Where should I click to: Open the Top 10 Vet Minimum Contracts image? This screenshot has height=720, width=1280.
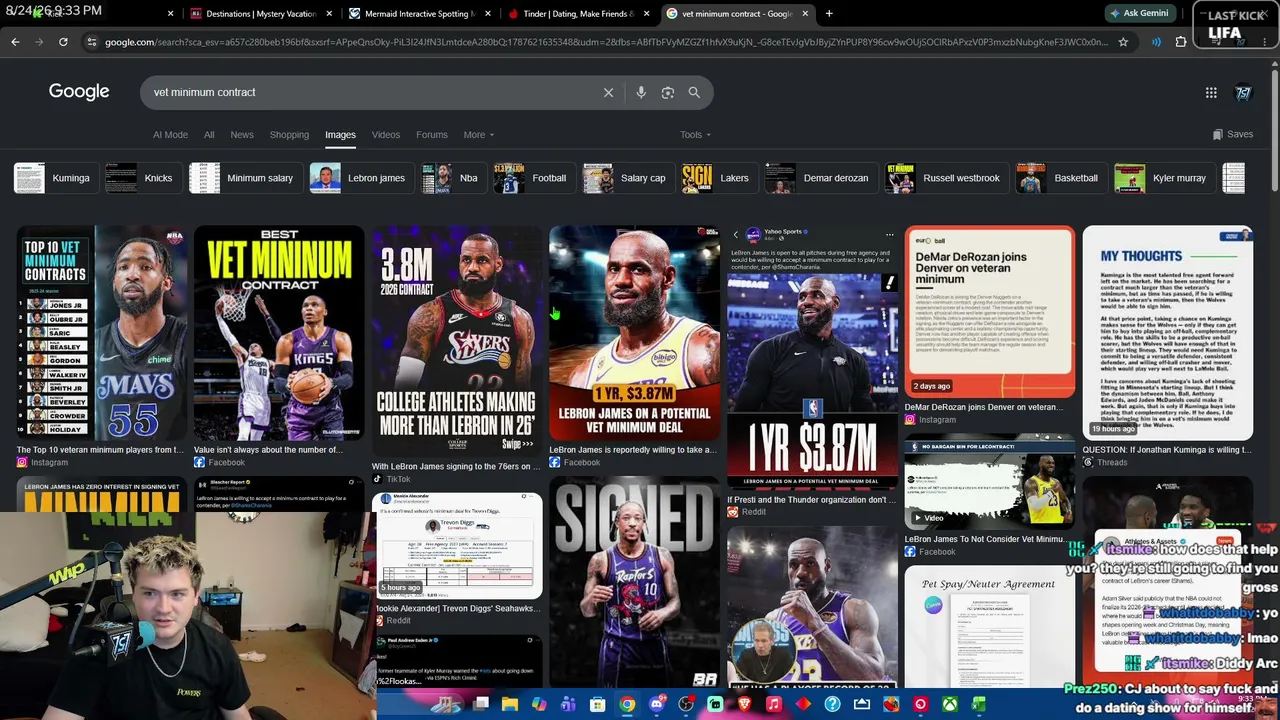(101, 333)
